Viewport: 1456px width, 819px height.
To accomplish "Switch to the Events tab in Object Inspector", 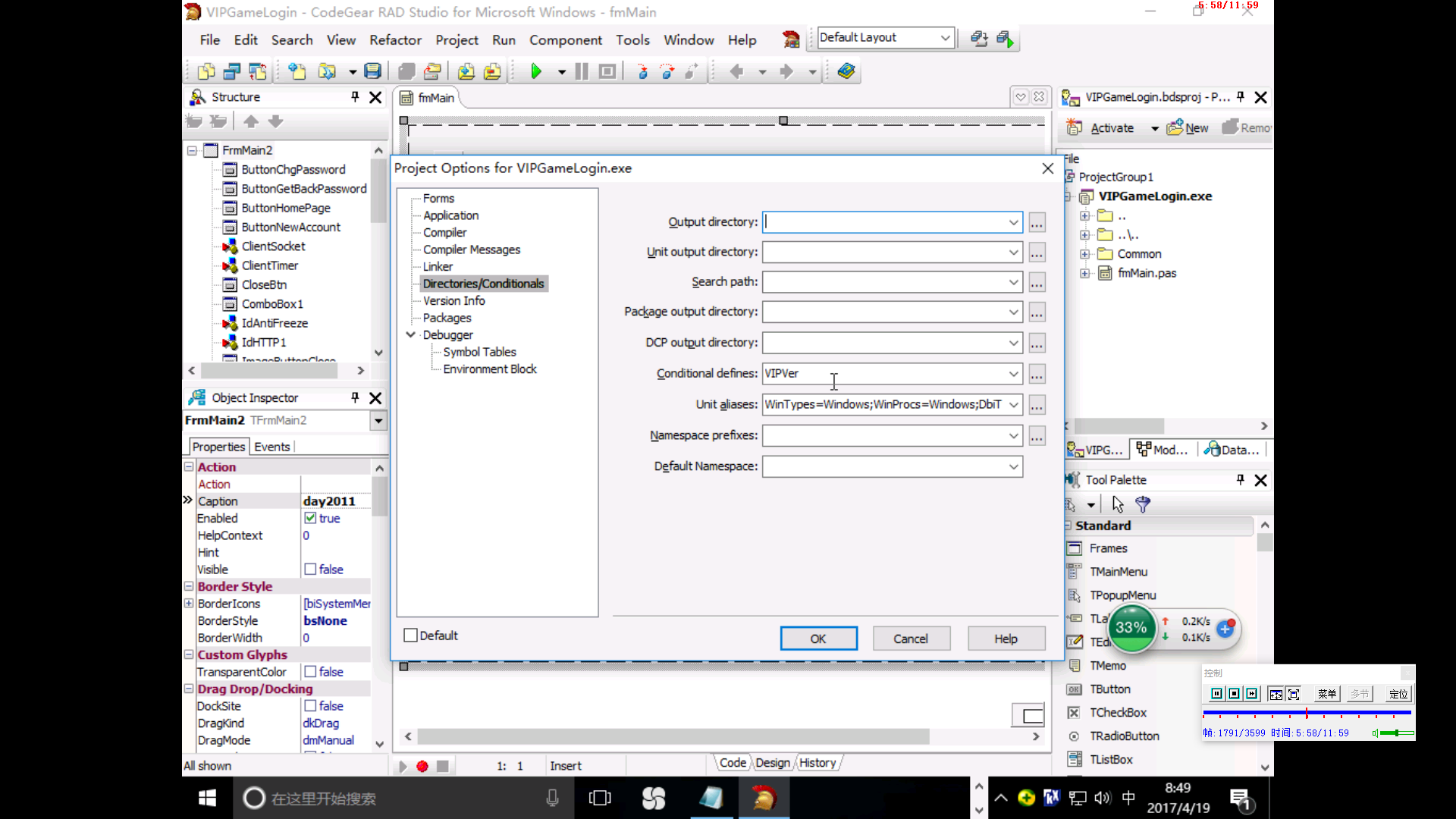I will pos(272,447).
